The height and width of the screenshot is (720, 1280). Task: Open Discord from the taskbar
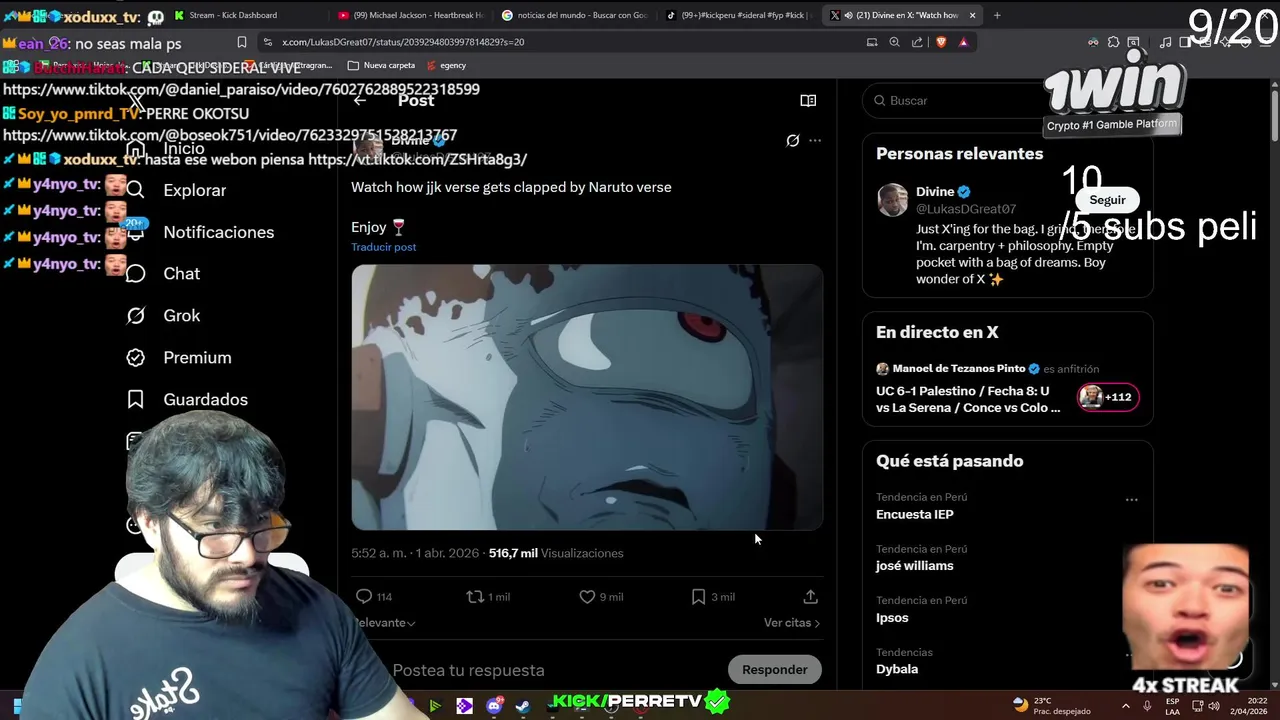point(494,706)
